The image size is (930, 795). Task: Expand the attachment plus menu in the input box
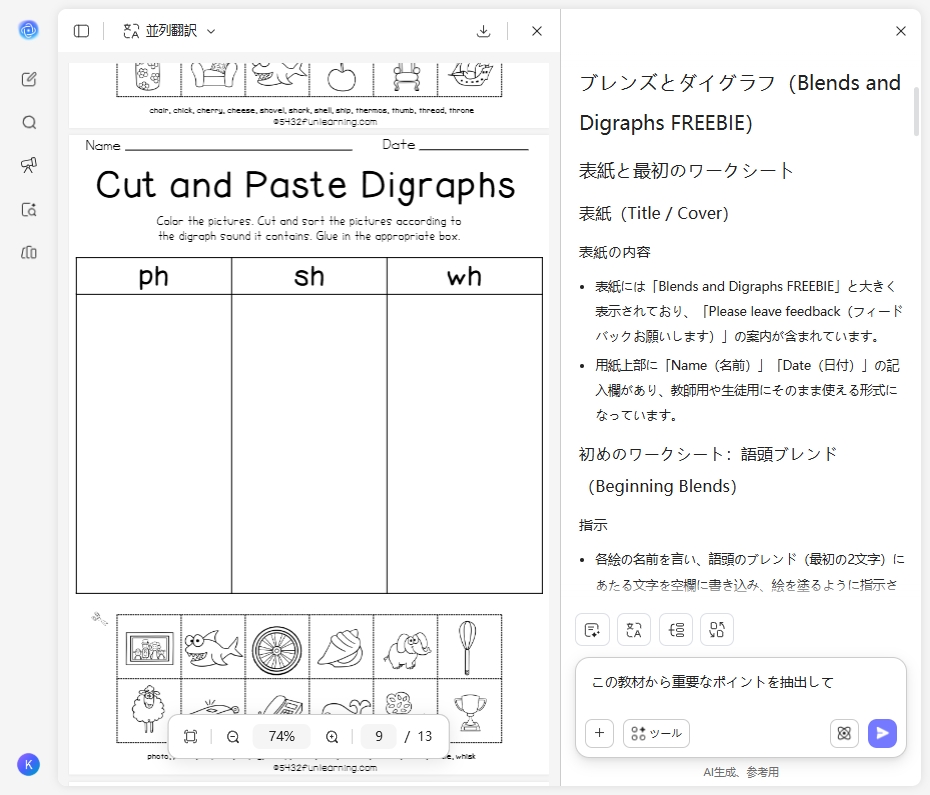pyautogui.click(x=599, y=733)
